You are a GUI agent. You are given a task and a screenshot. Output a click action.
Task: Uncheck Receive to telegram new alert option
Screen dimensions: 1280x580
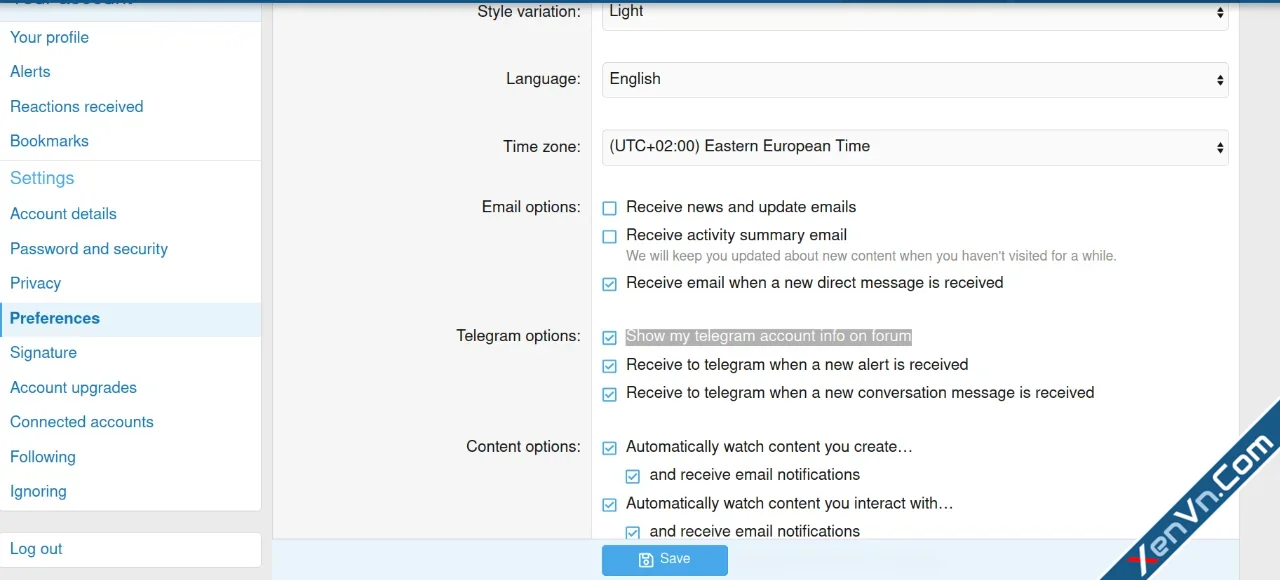pyautogui.click(x=609, y=366)
